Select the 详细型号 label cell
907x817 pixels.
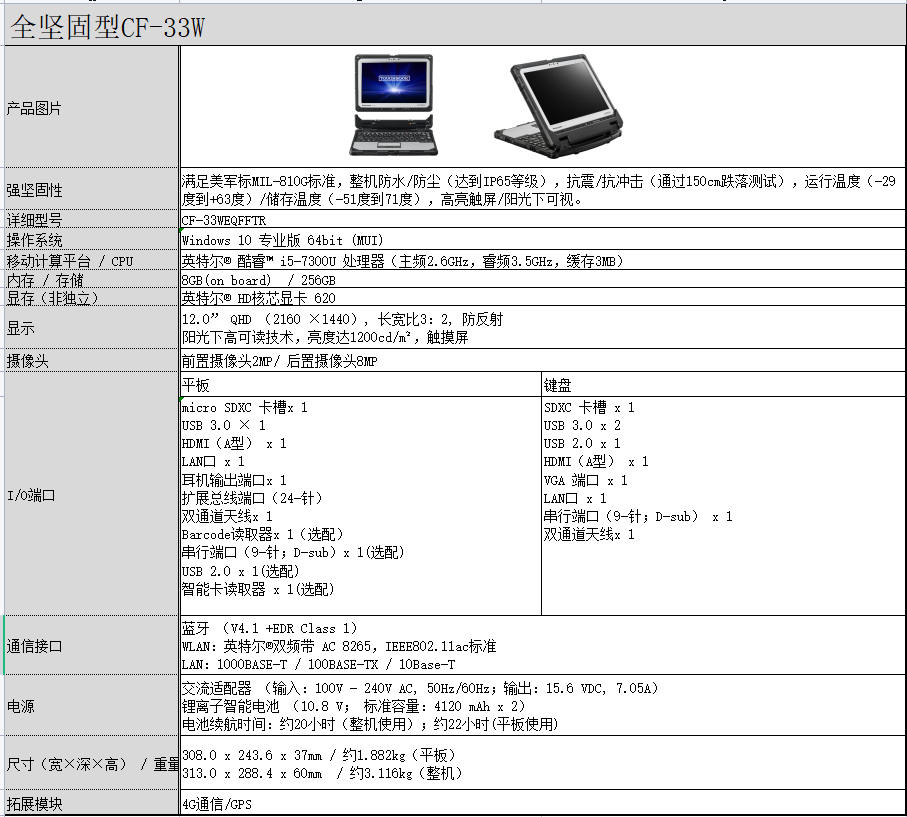click(91, 219)
